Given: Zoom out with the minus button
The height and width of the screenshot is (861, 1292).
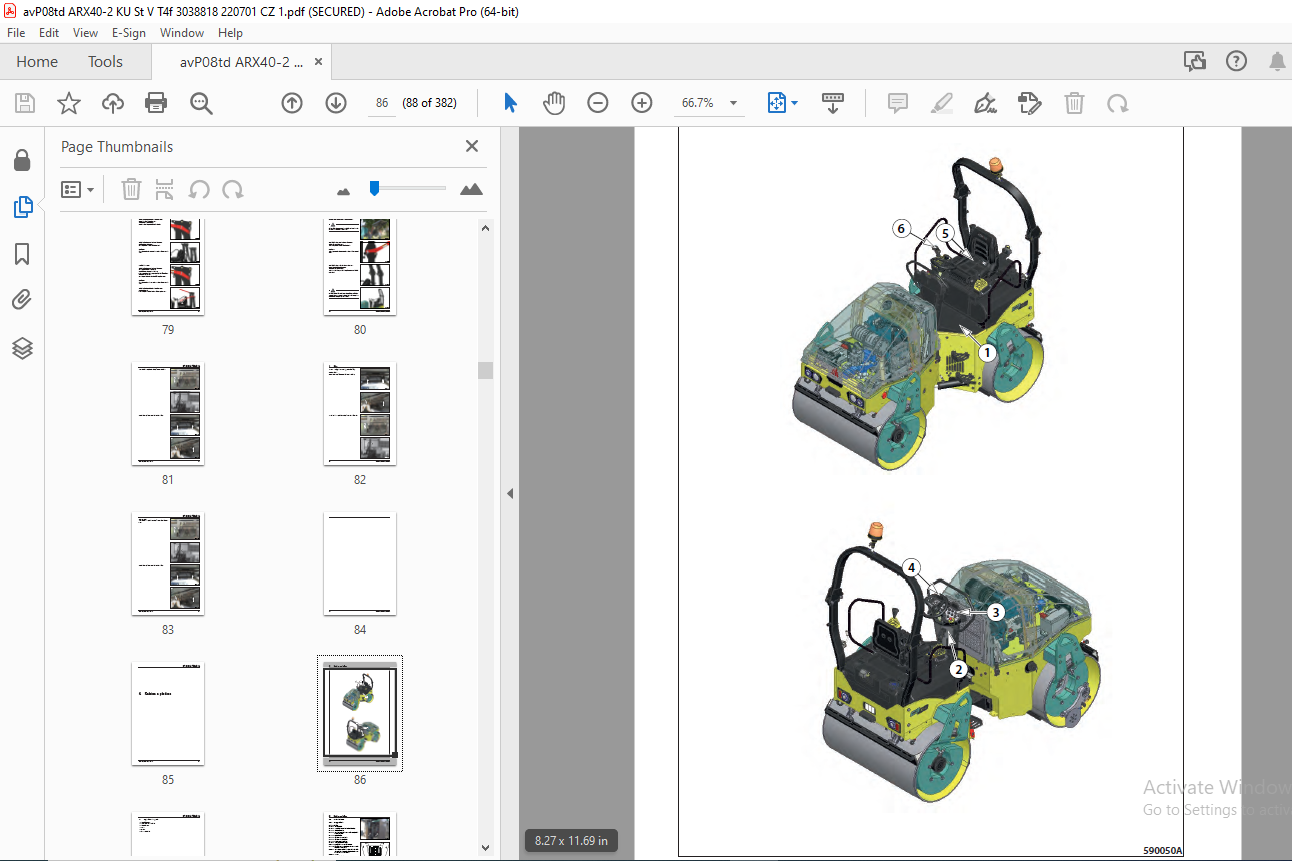Looking at the screenshot, I should [598, 103].
